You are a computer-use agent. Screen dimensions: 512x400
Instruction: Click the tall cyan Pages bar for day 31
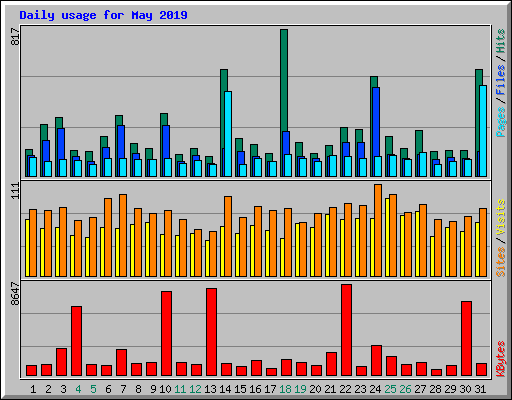[x=483, y=131]
